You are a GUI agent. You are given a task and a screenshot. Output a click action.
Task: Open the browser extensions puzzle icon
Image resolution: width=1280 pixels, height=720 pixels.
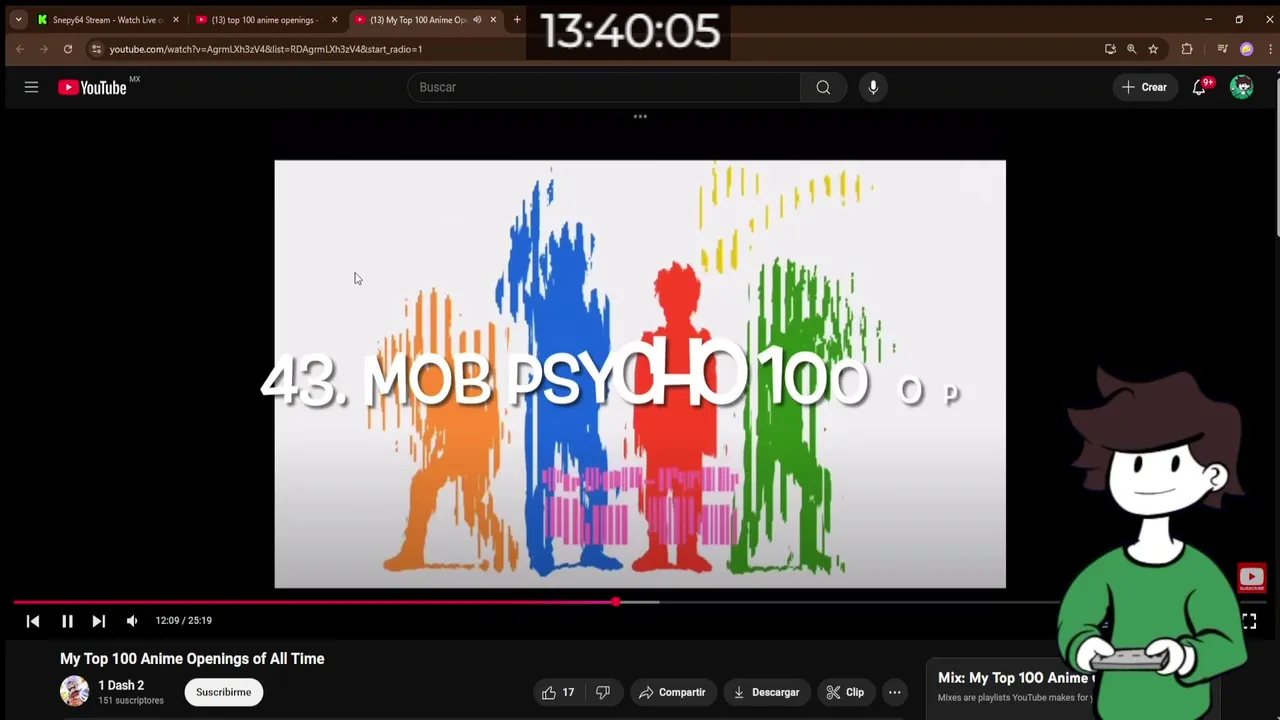coord(1187,49)
